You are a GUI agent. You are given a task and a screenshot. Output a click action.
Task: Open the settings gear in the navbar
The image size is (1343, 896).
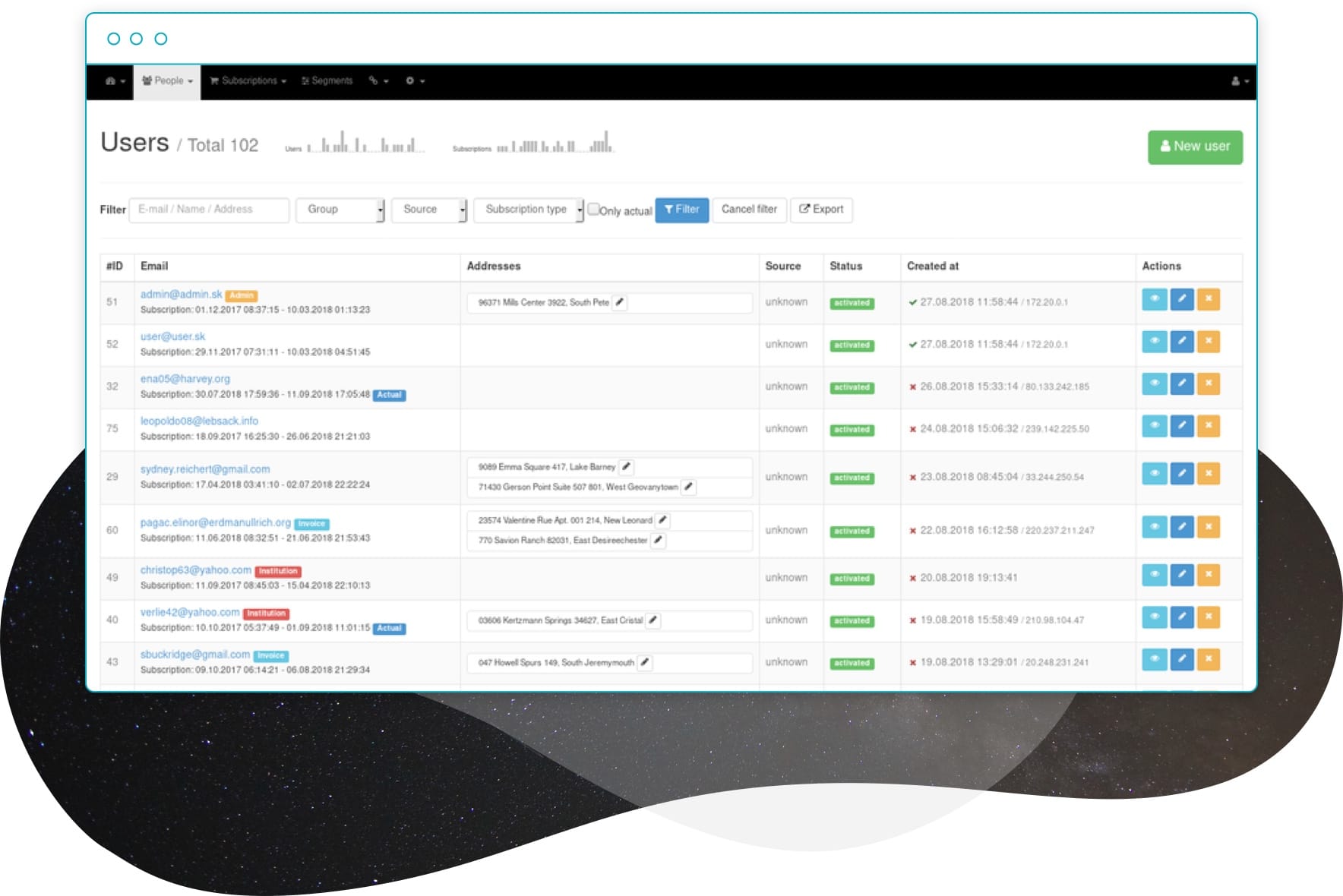click(x=410, y=80)
